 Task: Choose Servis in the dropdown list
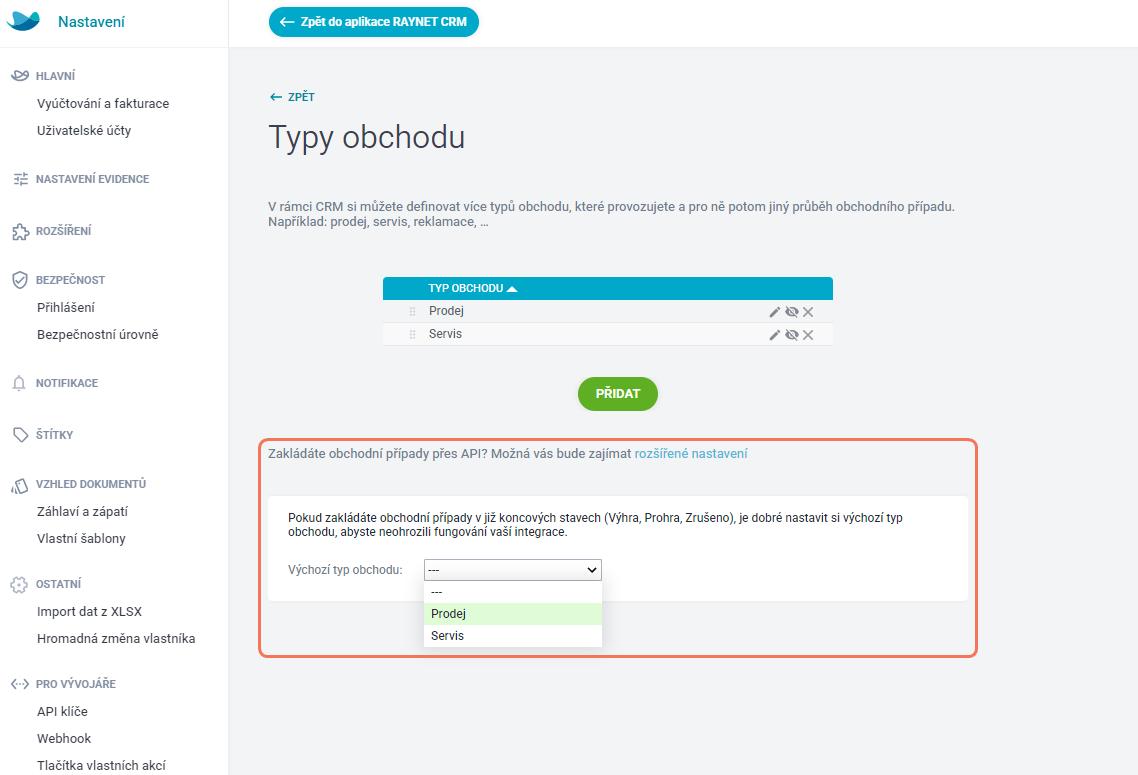pos(512,636)
